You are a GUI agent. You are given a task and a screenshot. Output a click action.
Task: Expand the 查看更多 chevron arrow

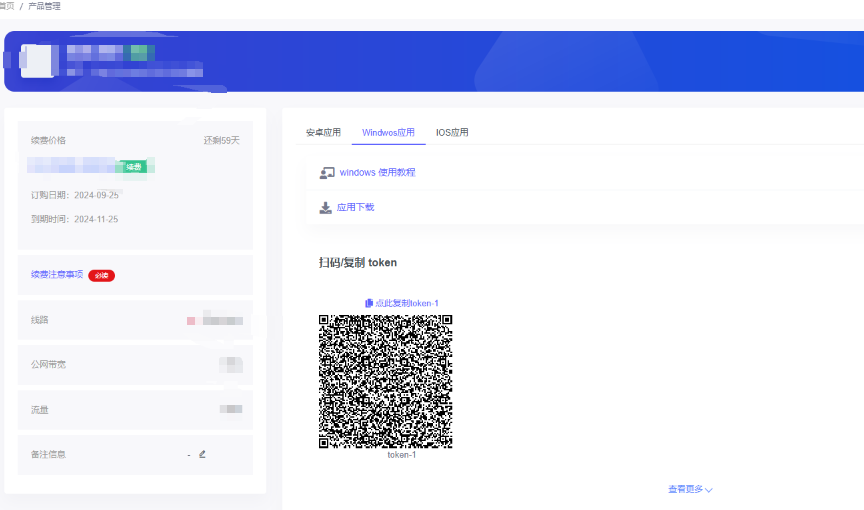tap(709, 490)
